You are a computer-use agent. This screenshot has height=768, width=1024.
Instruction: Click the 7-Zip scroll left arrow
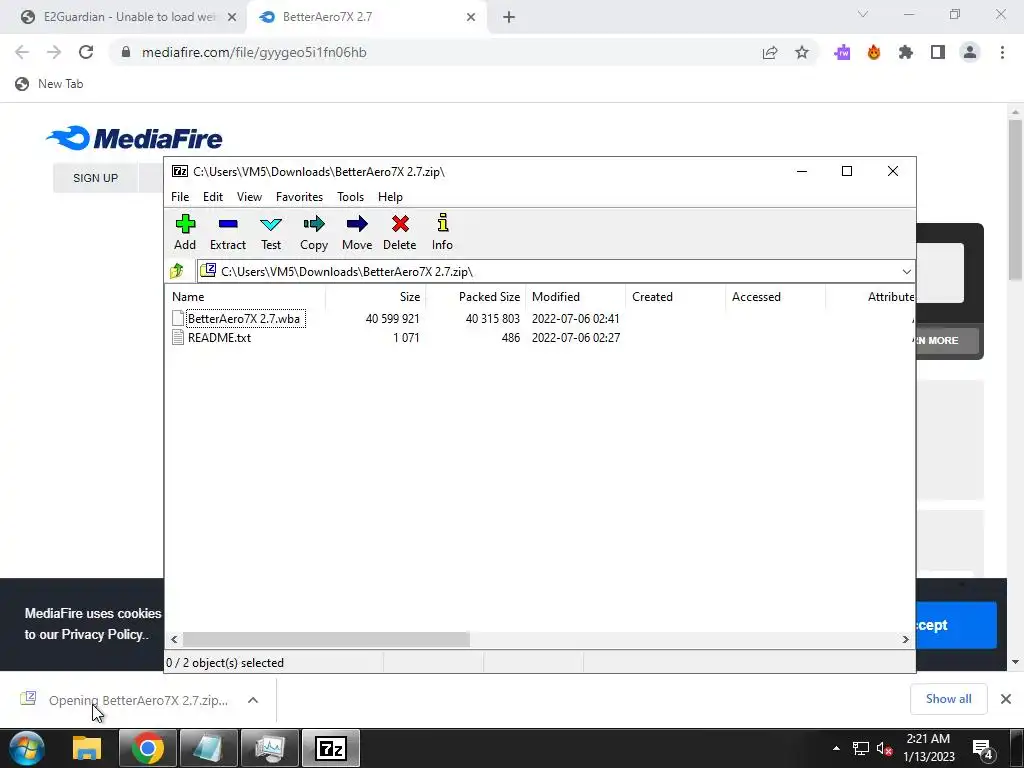point(174,639)
